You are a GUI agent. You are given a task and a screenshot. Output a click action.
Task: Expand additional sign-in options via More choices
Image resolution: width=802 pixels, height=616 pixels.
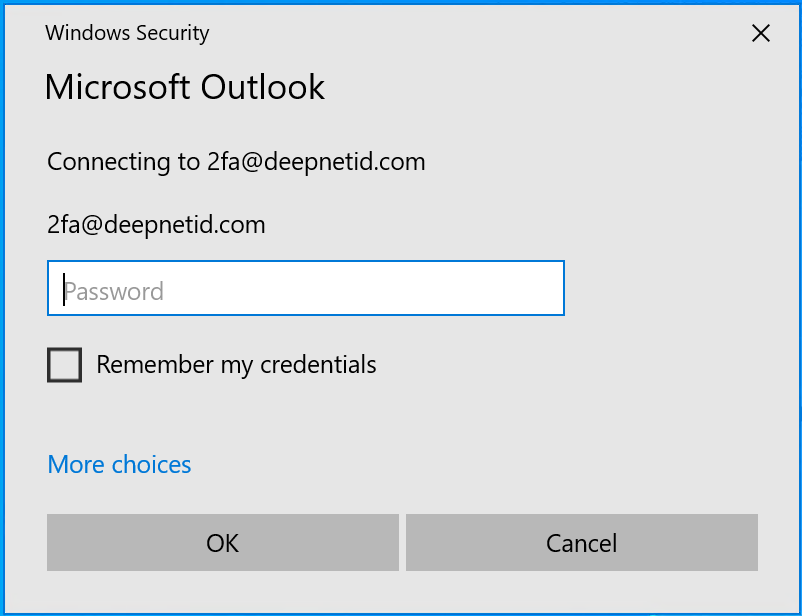pyautogui.click(x=119, y=465)
